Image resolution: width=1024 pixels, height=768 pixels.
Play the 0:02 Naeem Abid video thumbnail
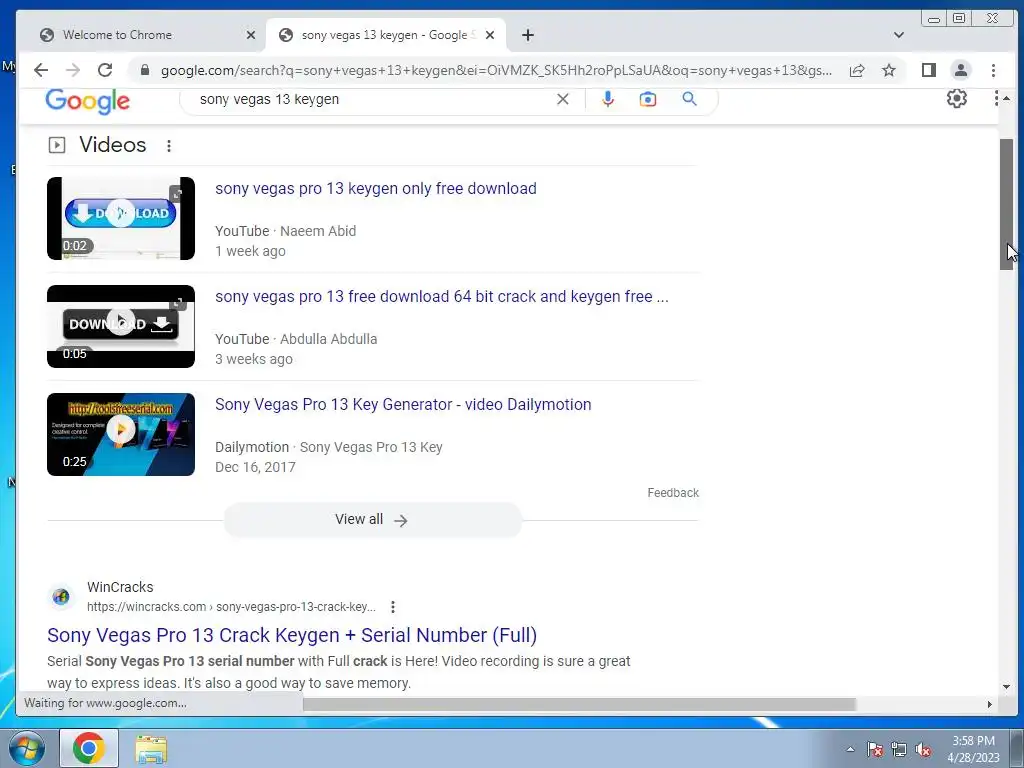[x=121, y=218]
